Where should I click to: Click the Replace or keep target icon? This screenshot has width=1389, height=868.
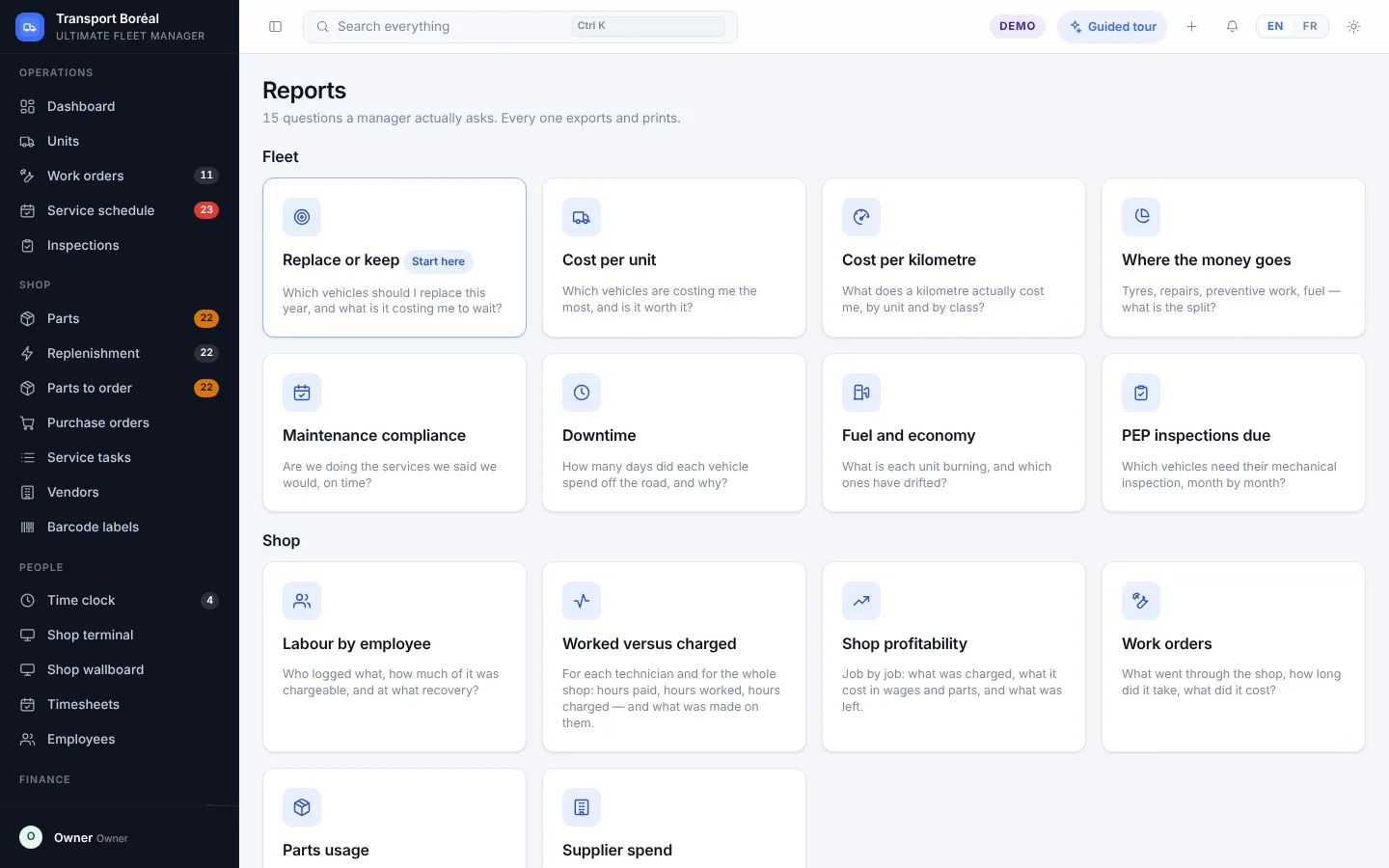click(302, 217)
